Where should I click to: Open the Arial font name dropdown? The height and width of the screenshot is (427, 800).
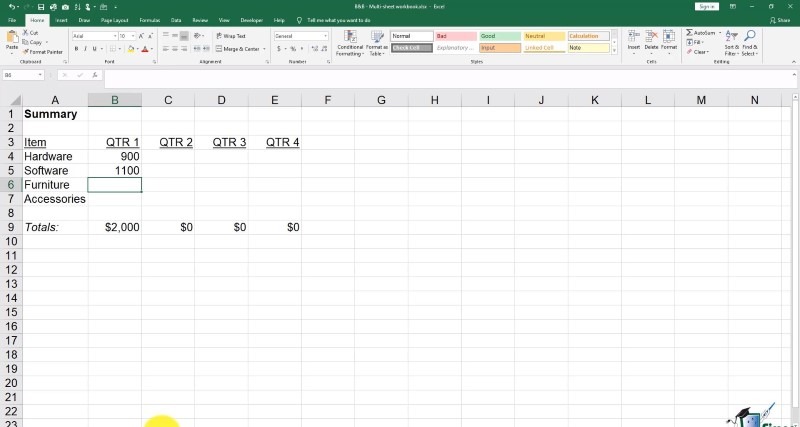point(112,36)
